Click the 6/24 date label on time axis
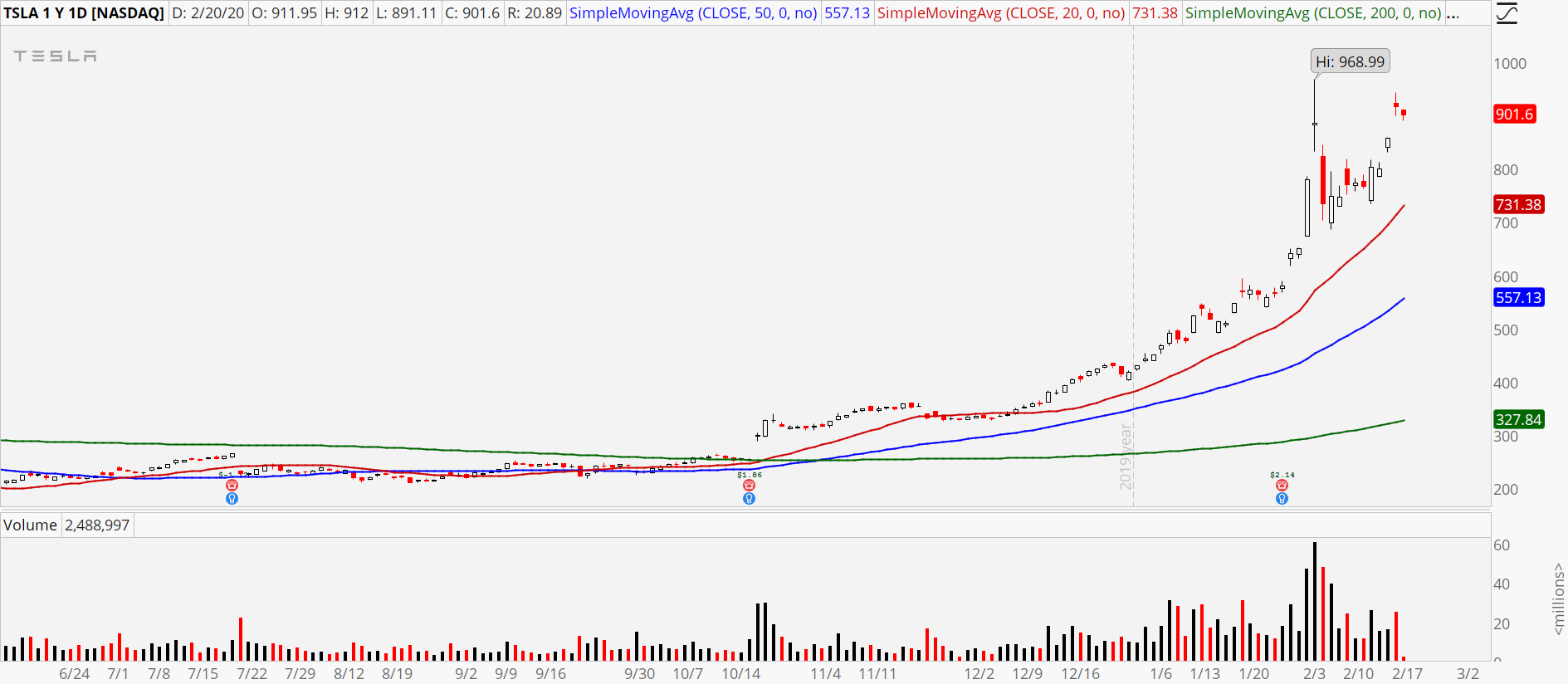The image size is (1568, 684). tap(75, 674)
